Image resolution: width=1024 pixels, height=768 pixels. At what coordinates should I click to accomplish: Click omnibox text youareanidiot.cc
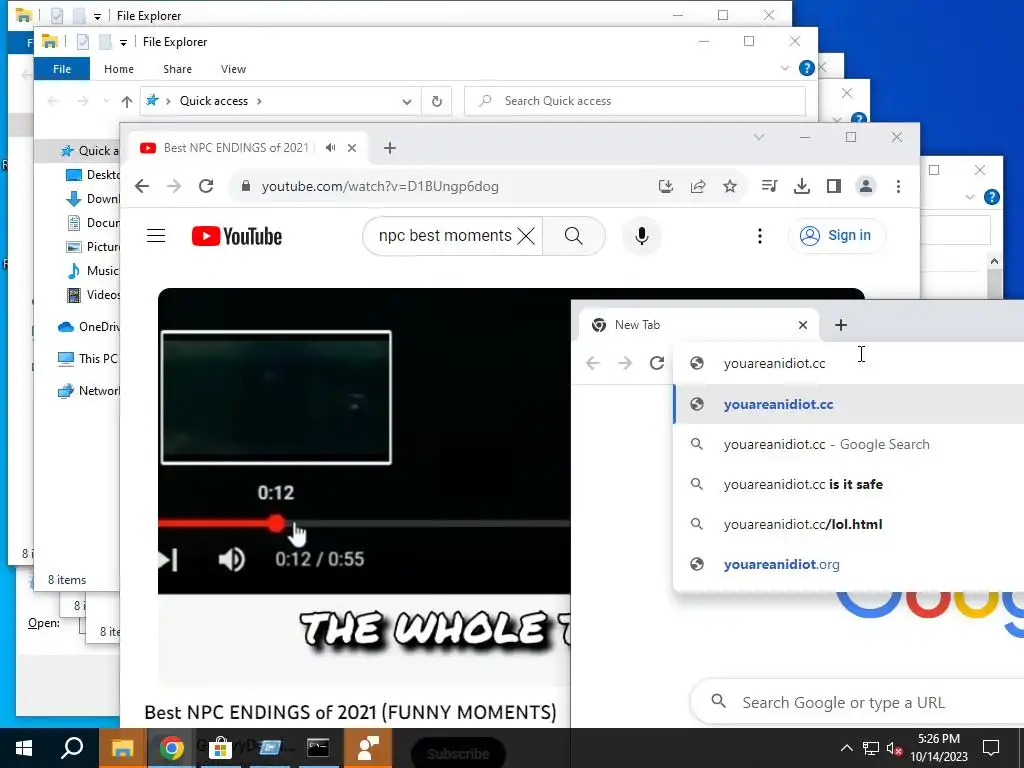pyautogui.click(x=775, y=363)
